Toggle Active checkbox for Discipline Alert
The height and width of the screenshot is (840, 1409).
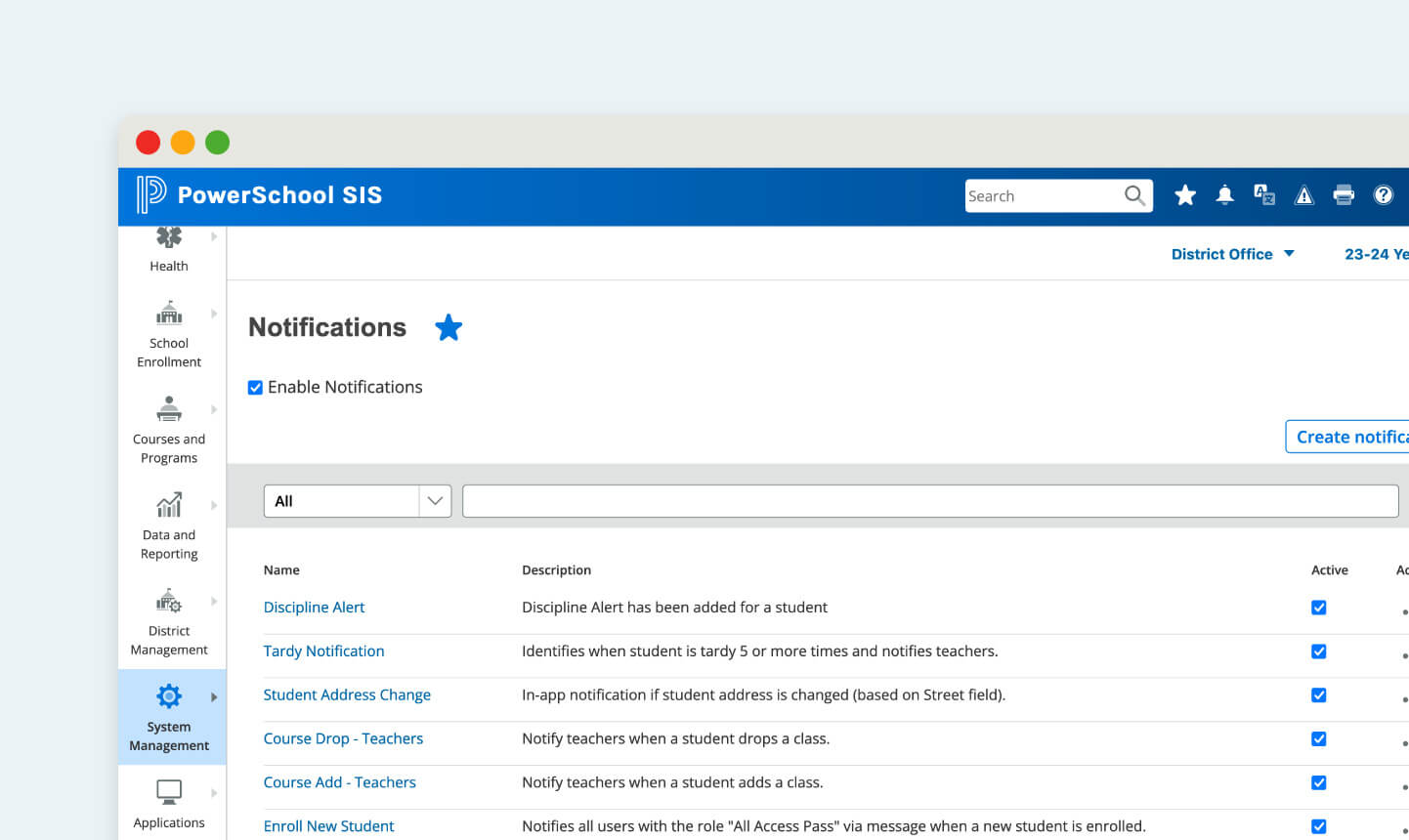coord(1318,608)
